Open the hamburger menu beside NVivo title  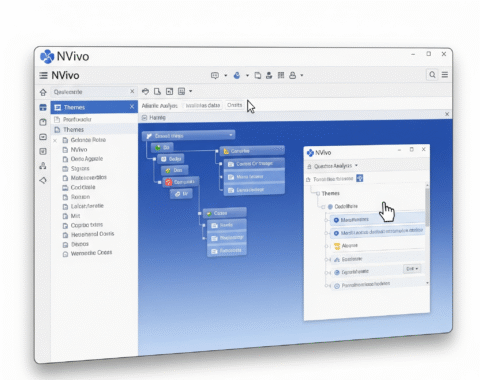tap(43, 75)
